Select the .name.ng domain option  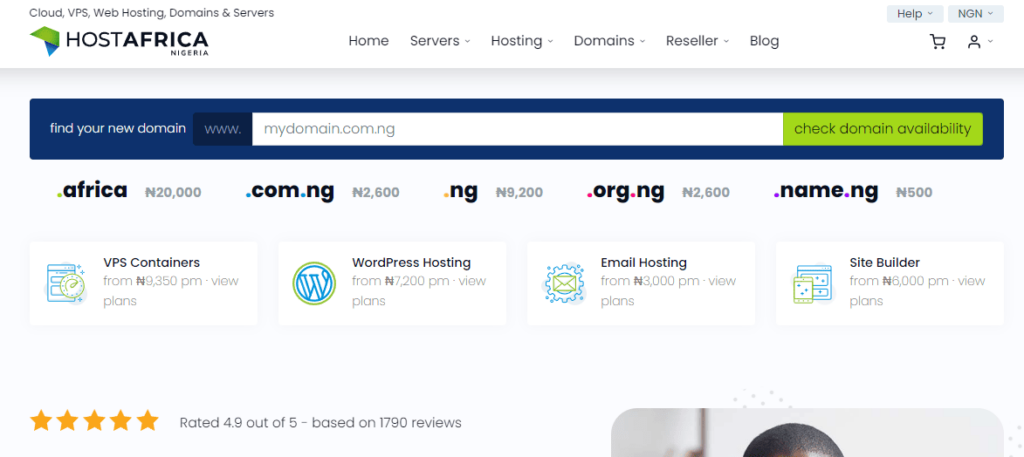click(826, 191)
